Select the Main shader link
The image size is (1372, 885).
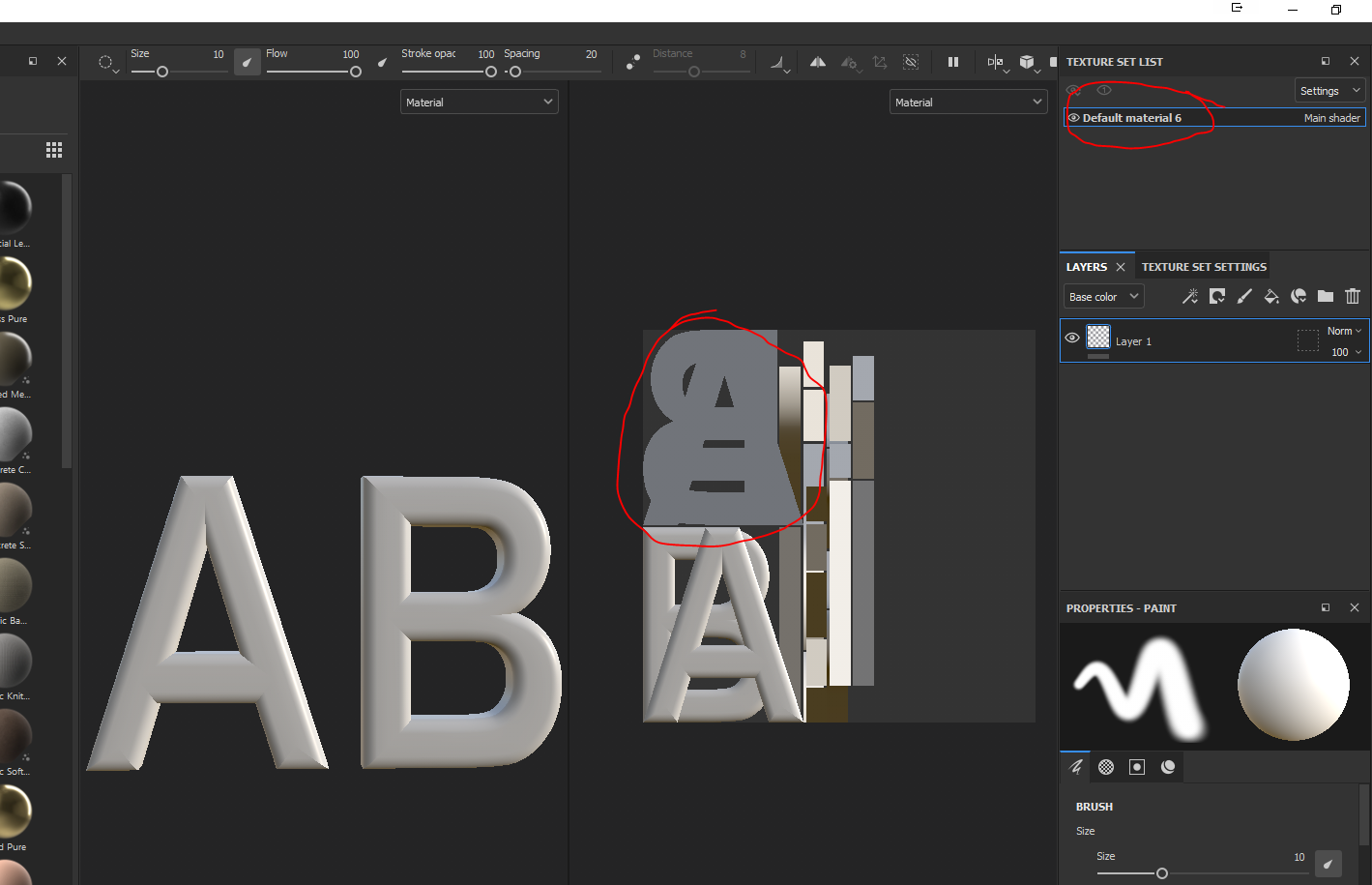tap(1331, 117)
